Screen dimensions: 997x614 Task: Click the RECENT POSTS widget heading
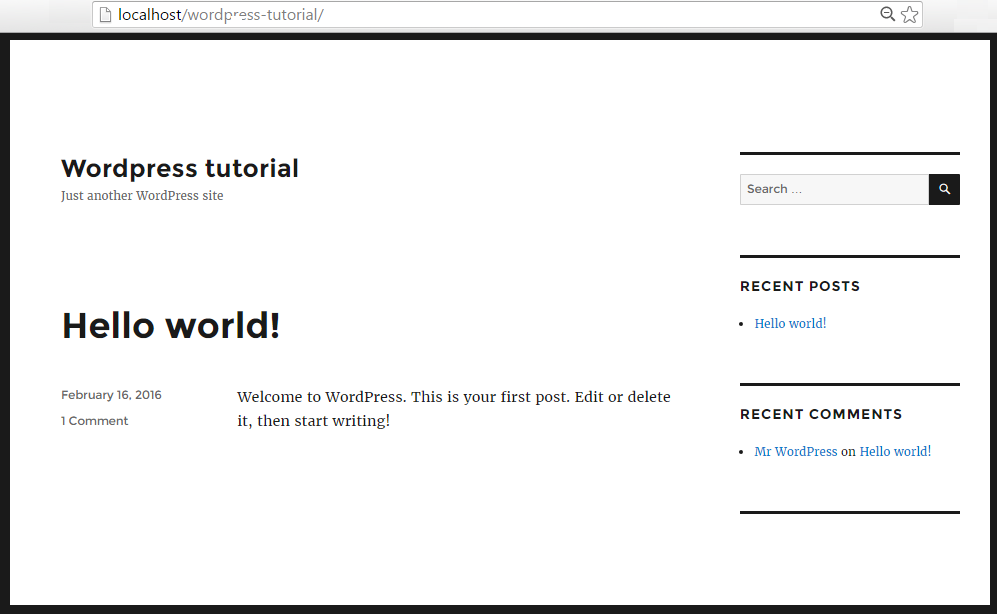[x=800, y=287]
